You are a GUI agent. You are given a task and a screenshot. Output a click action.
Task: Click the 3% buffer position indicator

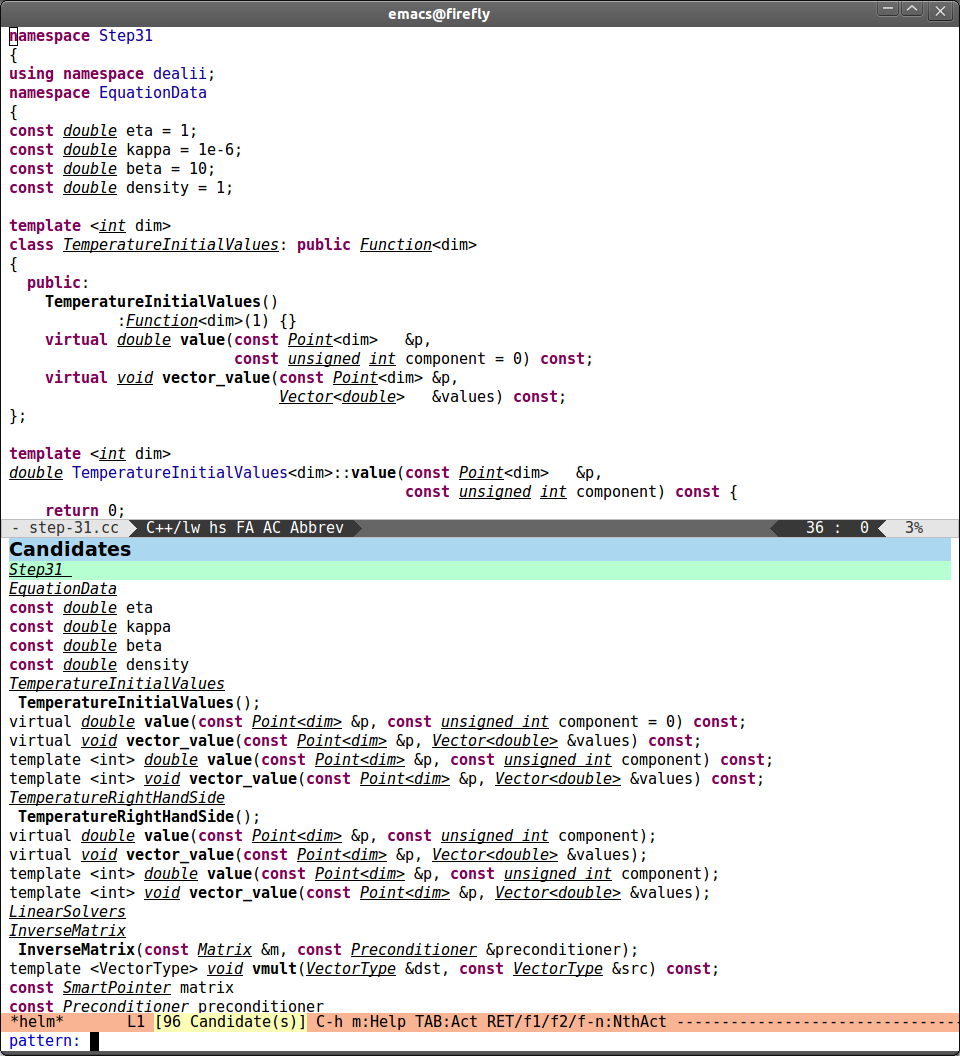[x=914, y=528]
